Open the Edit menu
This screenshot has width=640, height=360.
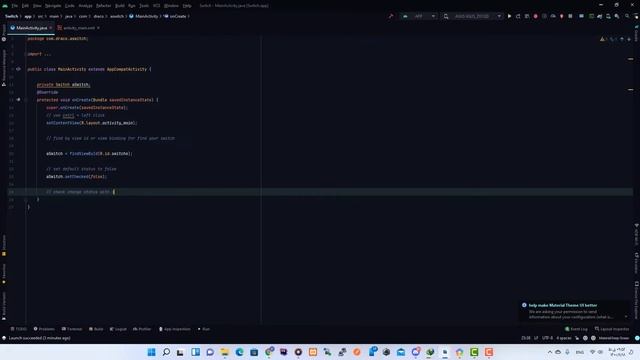pyautogui.click(x=25, y=6)
